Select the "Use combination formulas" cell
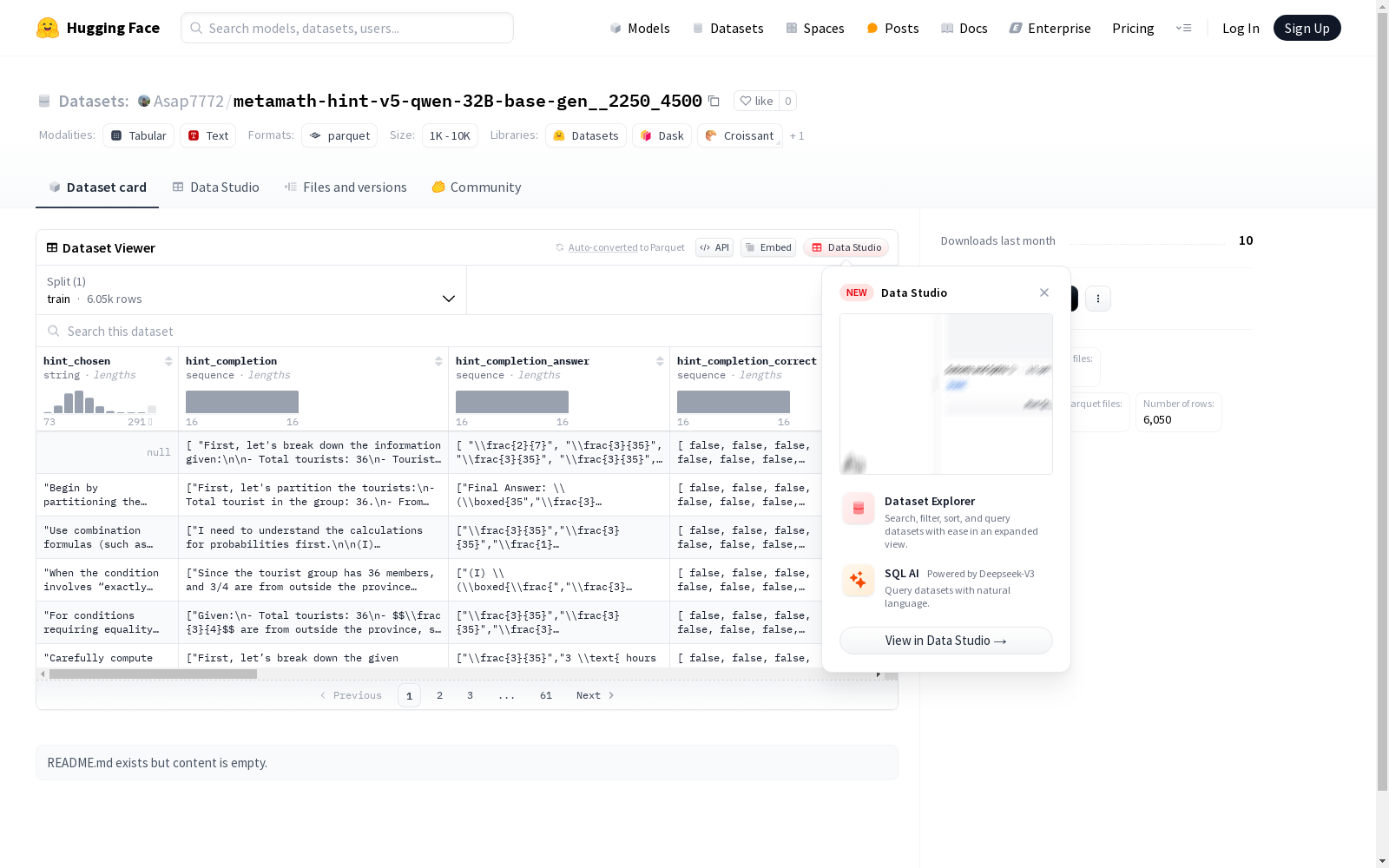The height and width of the screenshot is (868, 1389). 108,537
